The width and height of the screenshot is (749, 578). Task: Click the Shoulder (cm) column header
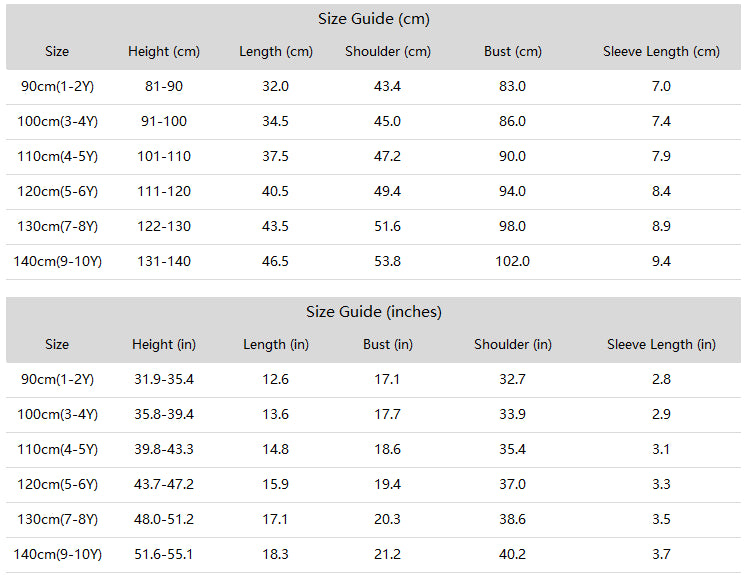coord(387,51)
